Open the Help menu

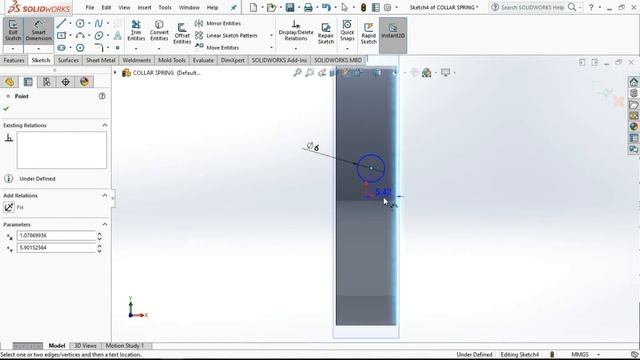click(x=212, y=7)
